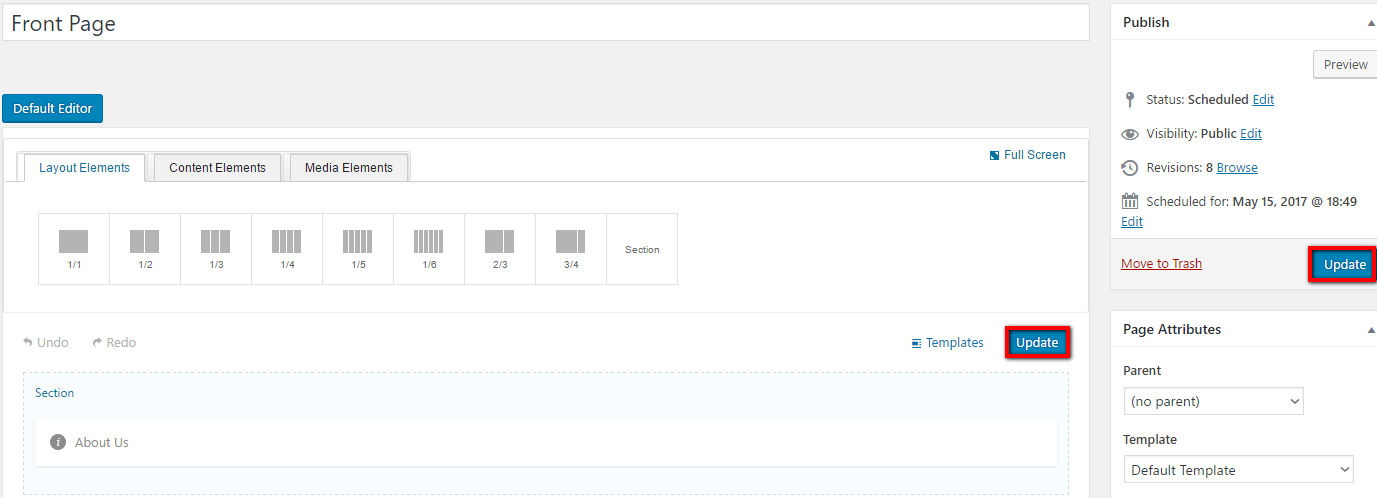Switch to the Media Elements tab
Screen dimensions: 1377x498
click(x=348, y=168)
